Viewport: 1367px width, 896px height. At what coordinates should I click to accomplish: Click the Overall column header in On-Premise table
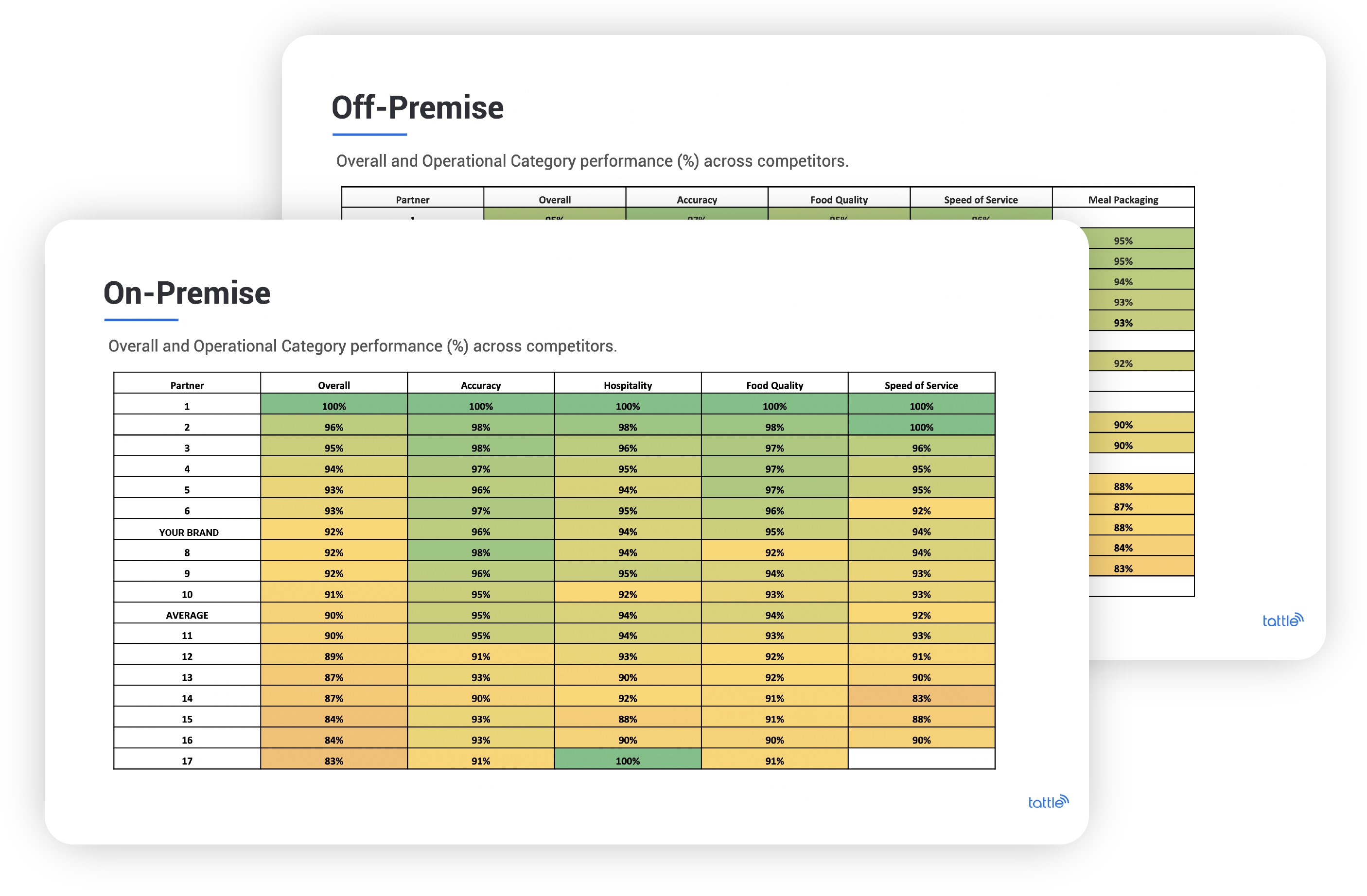point(333,385)
